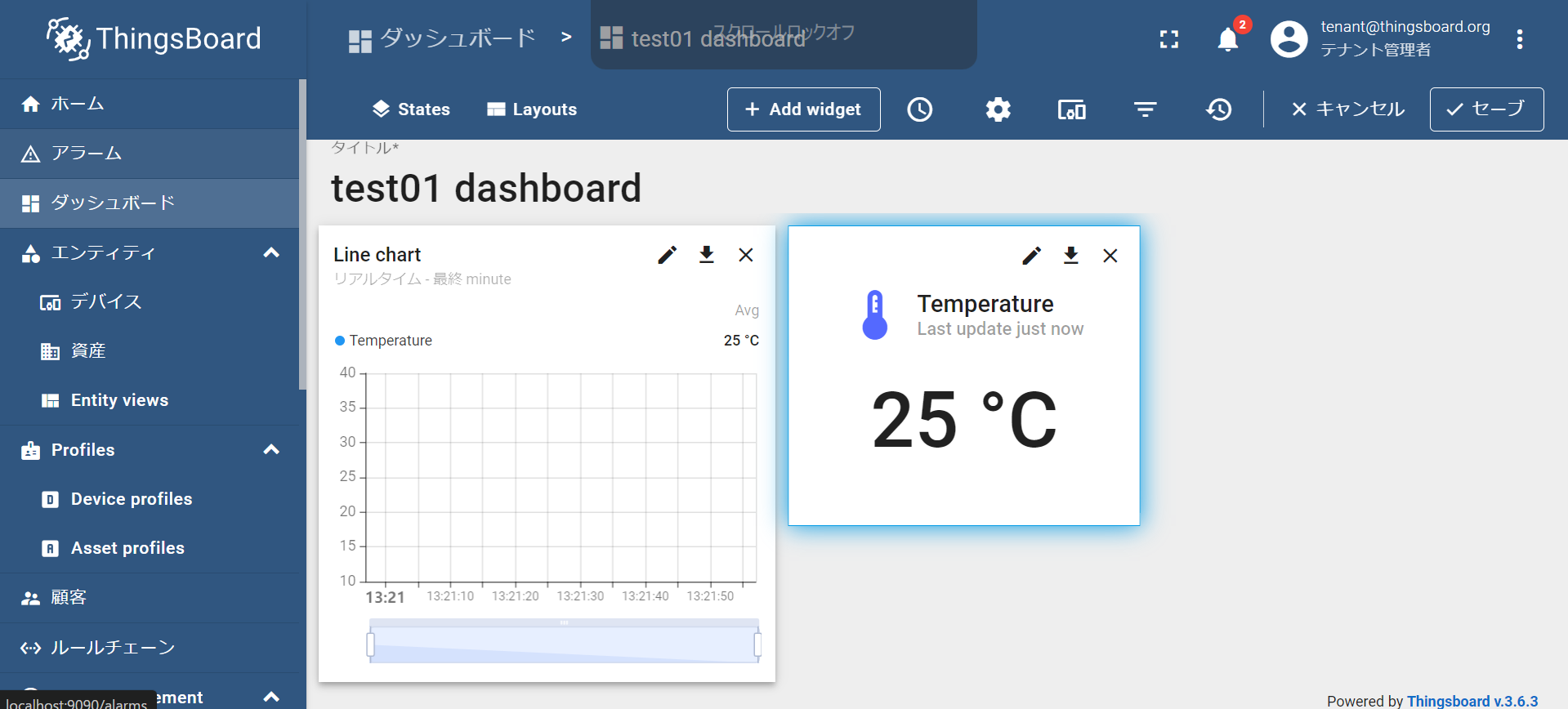1568x709 pixels.
Task: Open デバイス in sidebar
Action: pyautogui.click(x=150, y=301)
